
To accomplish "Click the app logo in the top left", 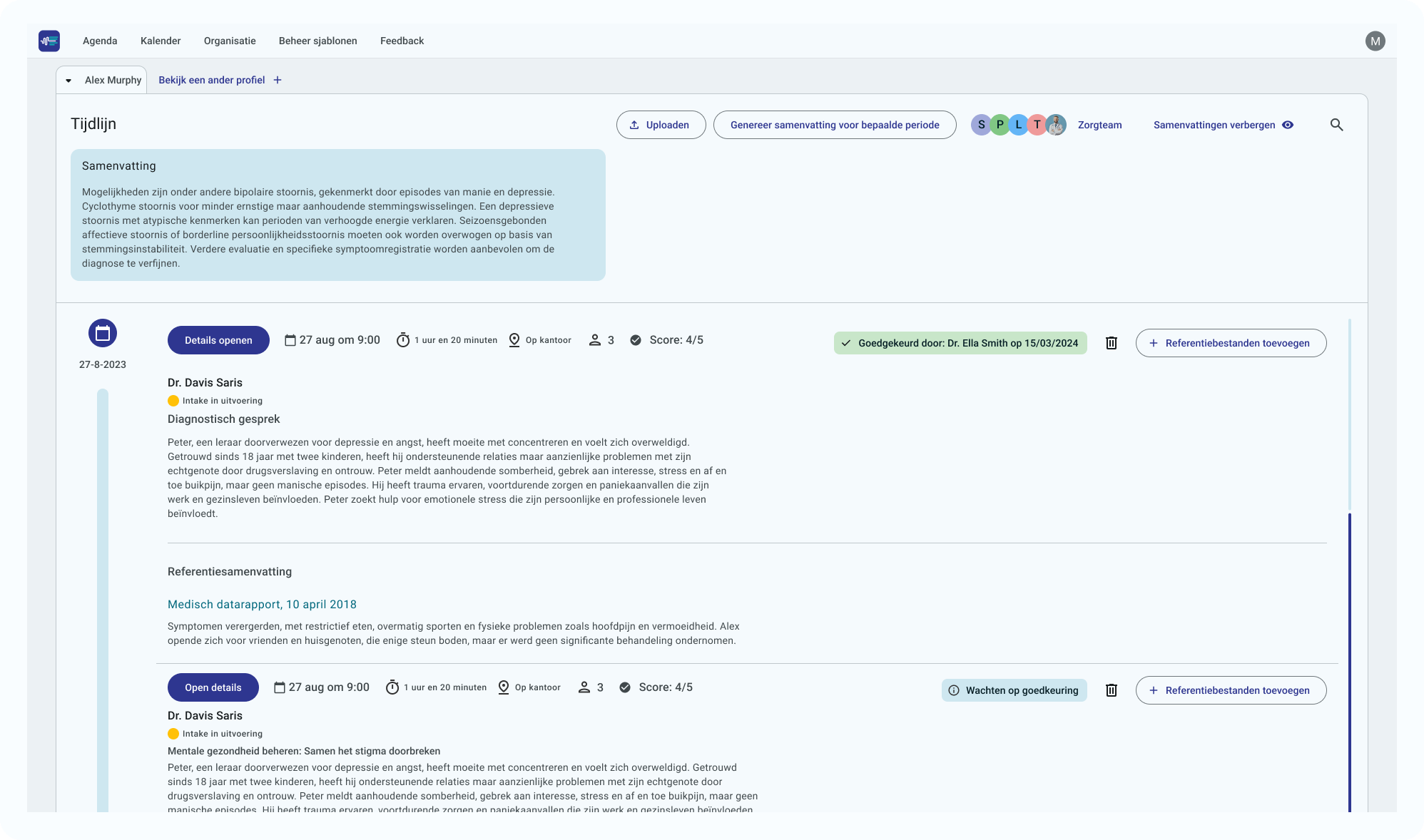I will point(49,41).
